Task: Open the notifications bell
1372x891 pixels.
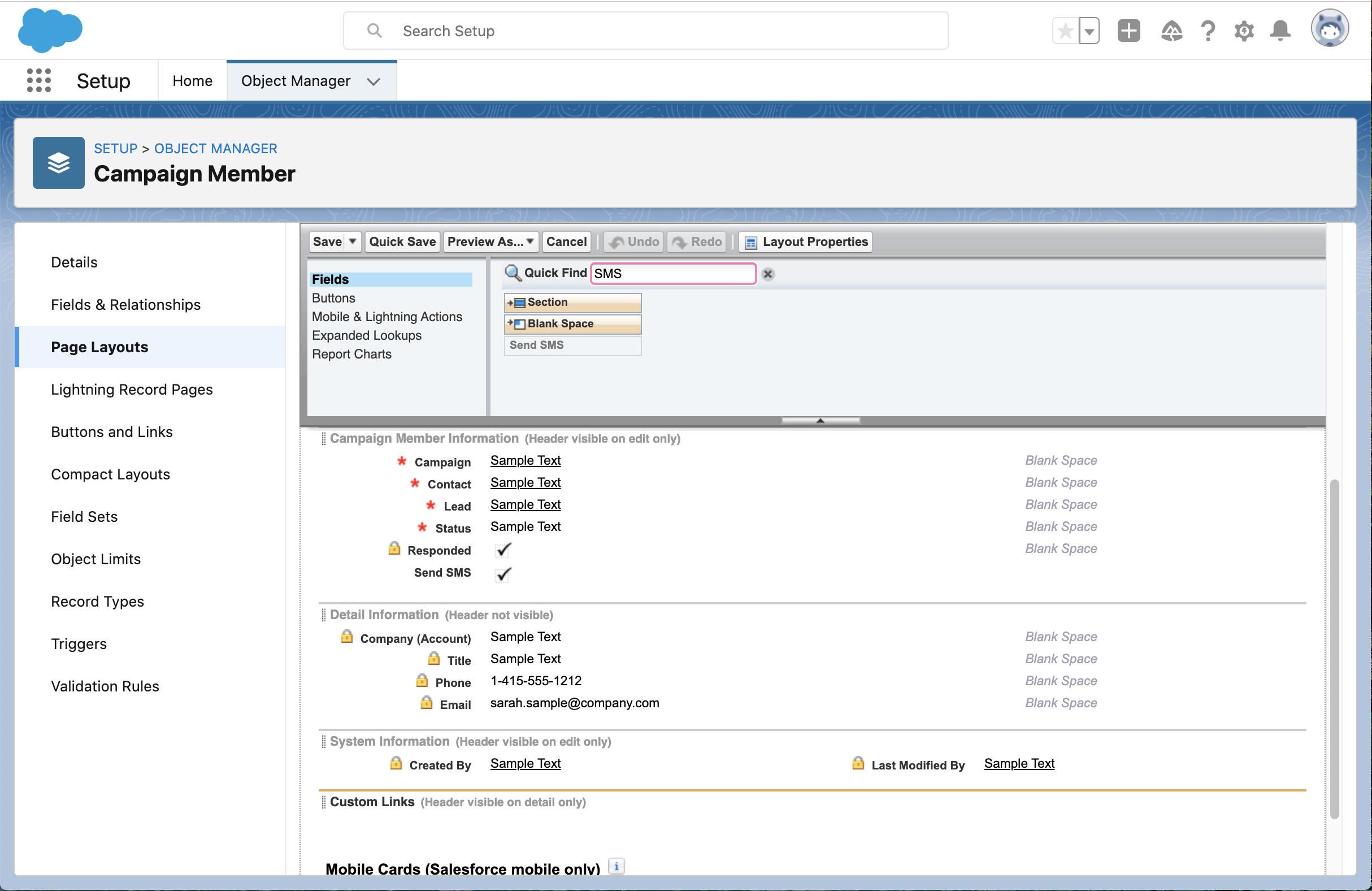Action: click(x=1280, y=31)
